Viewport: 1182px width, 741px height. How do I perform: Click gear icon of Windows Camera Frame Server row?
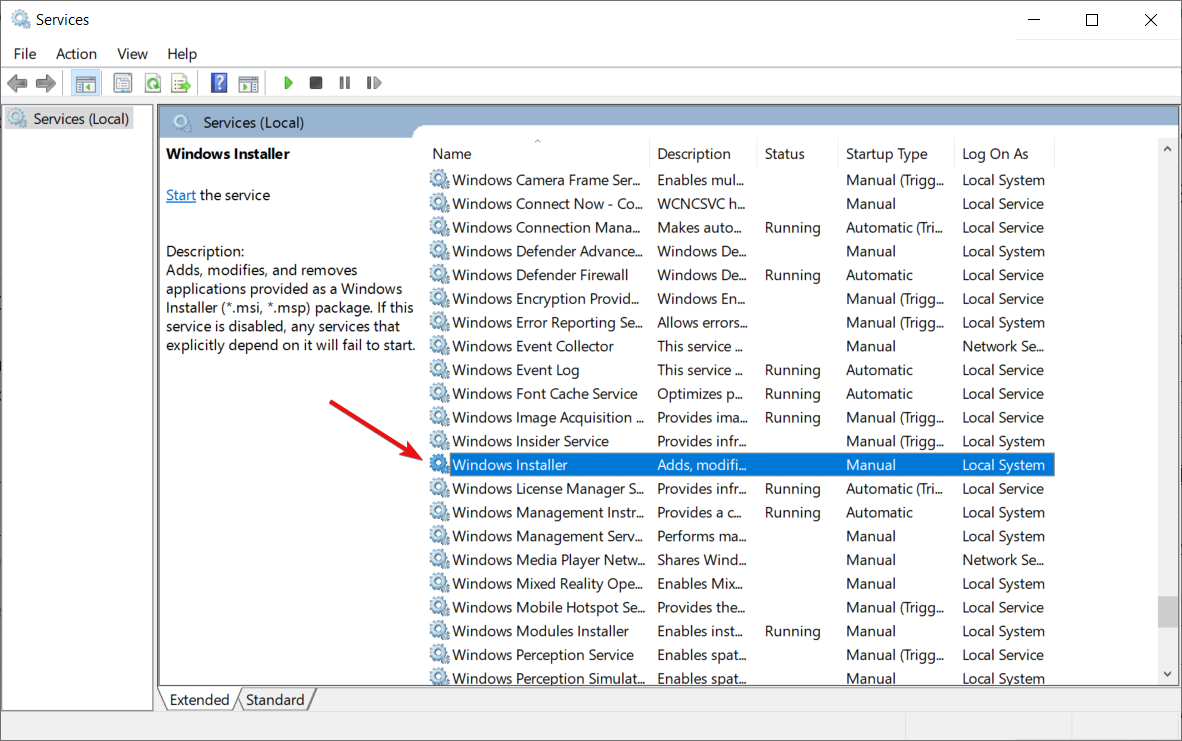click(439, 179)
